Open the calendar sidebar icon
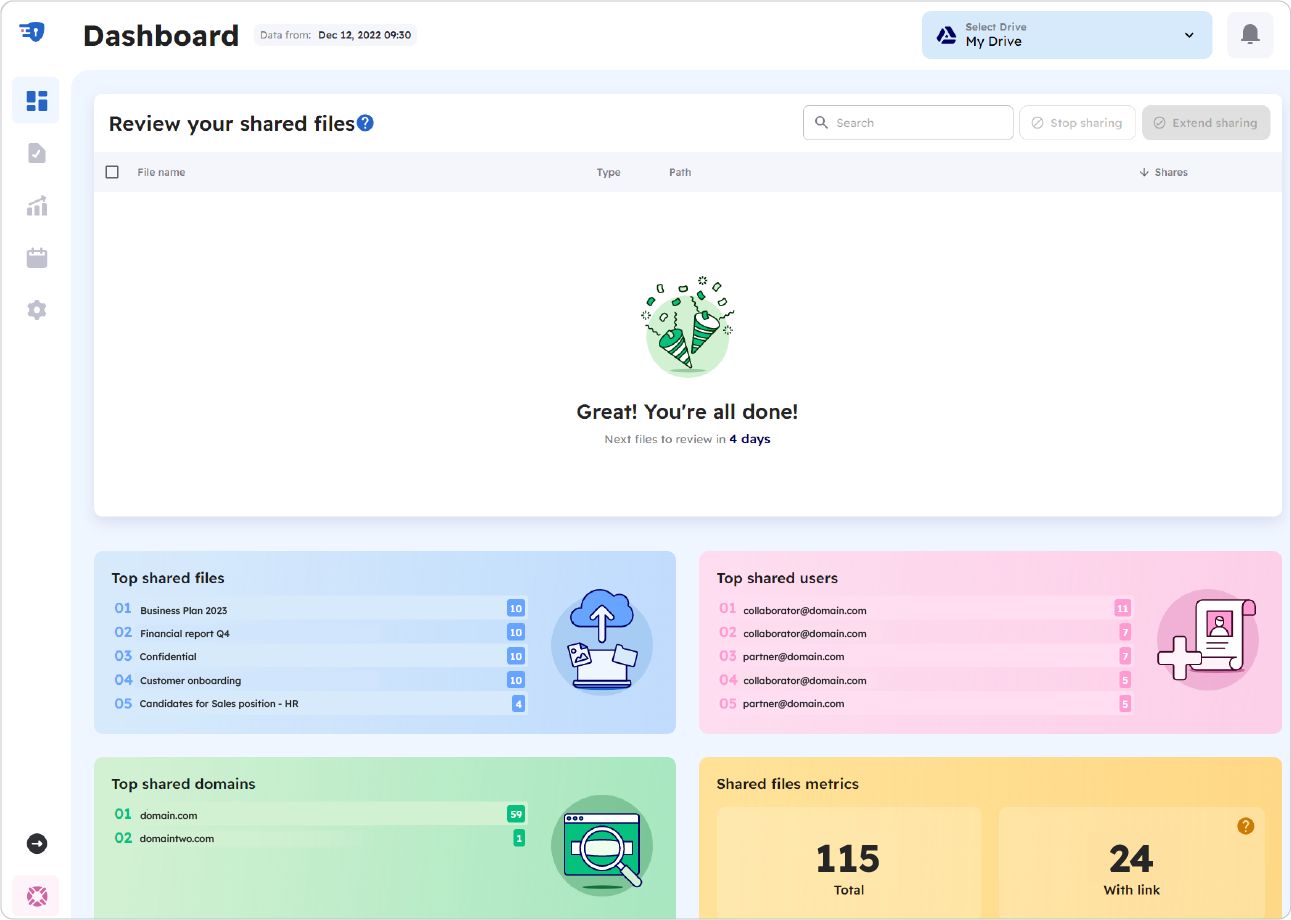Screen dimensions: 1291x920 [37, 258]
